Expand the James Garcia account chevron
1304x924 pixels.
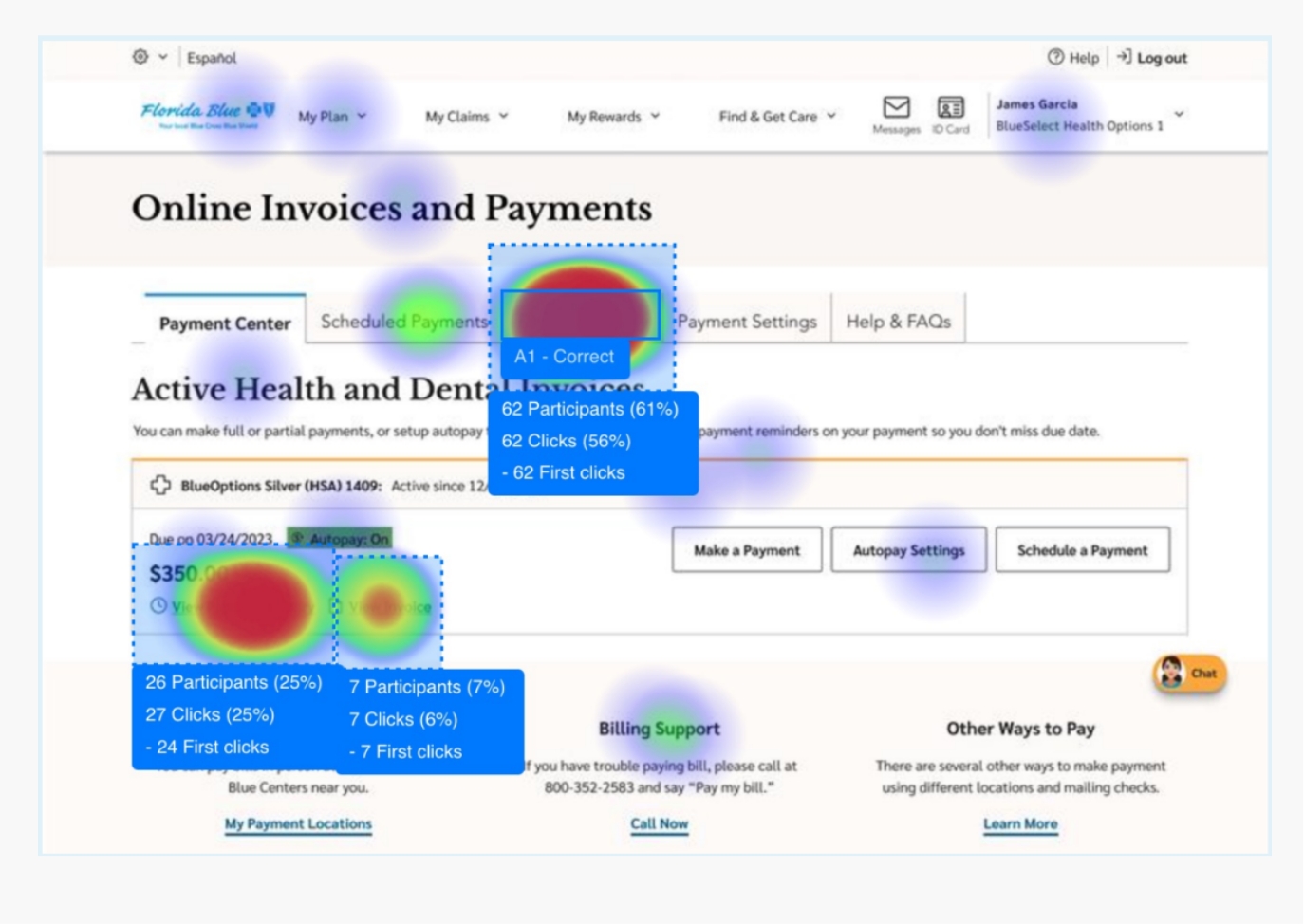[x=1179, y=114]
